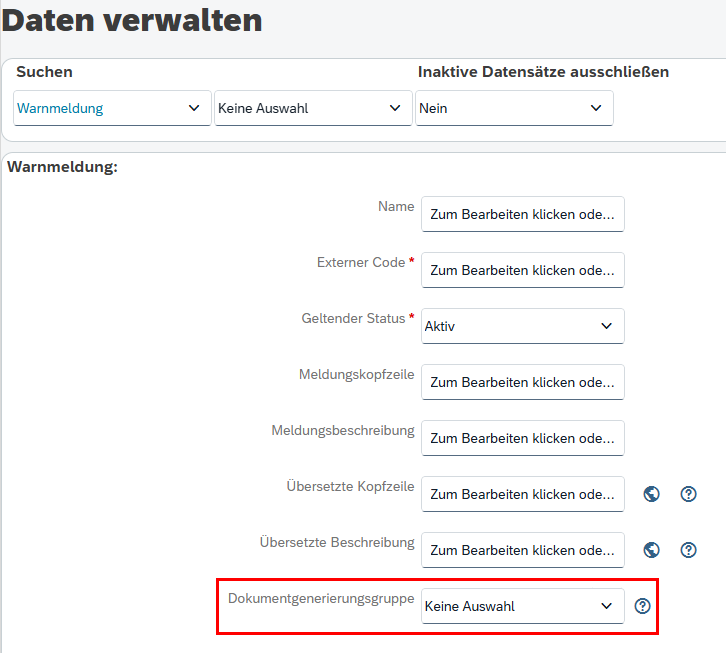Screen dimensions: 726x653
Task: Select the Externer Code input field
Action: [x=522, y=270]
